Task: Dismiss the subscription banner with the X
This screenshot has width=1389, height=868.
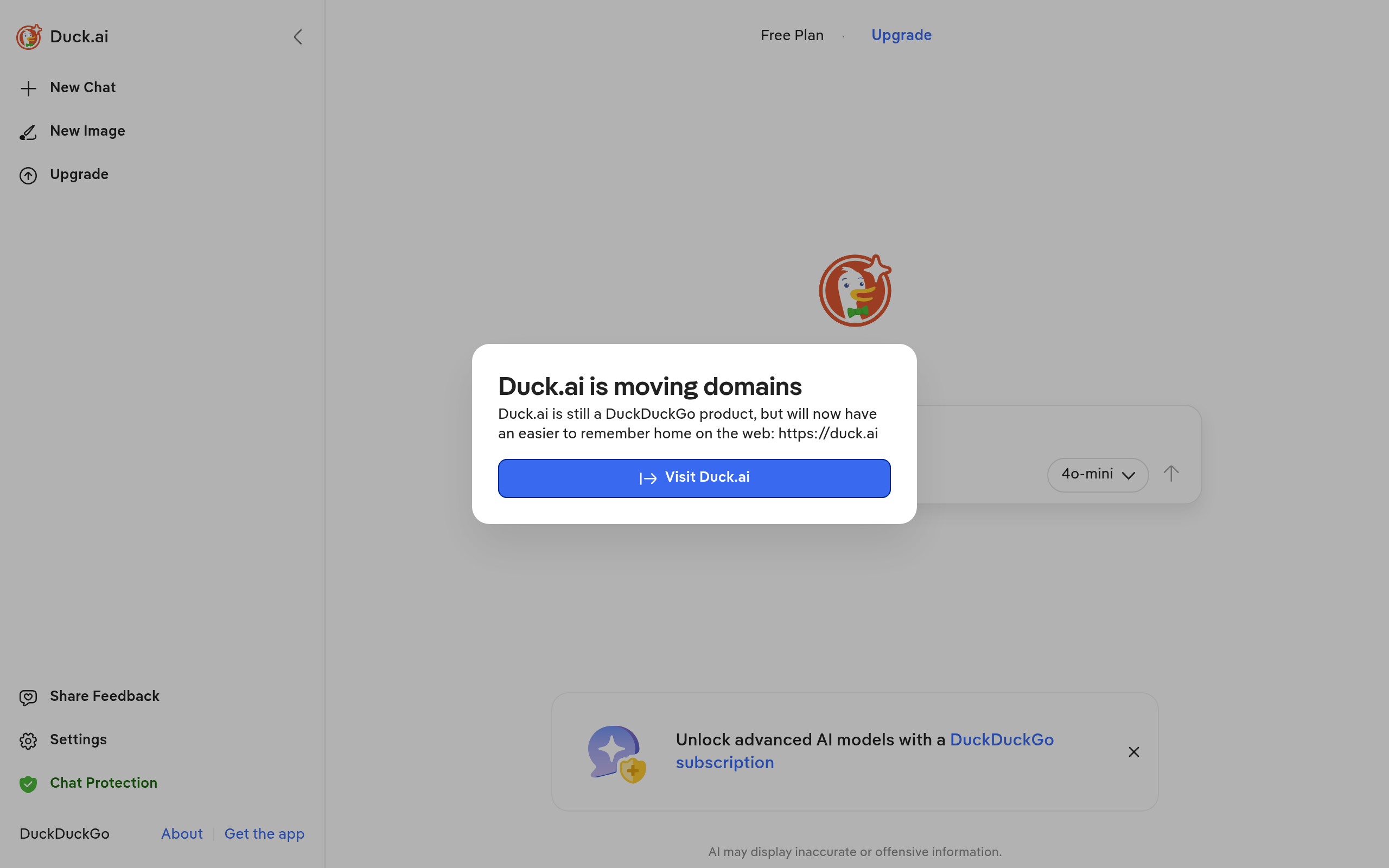Action: [x=1133, y=752]
